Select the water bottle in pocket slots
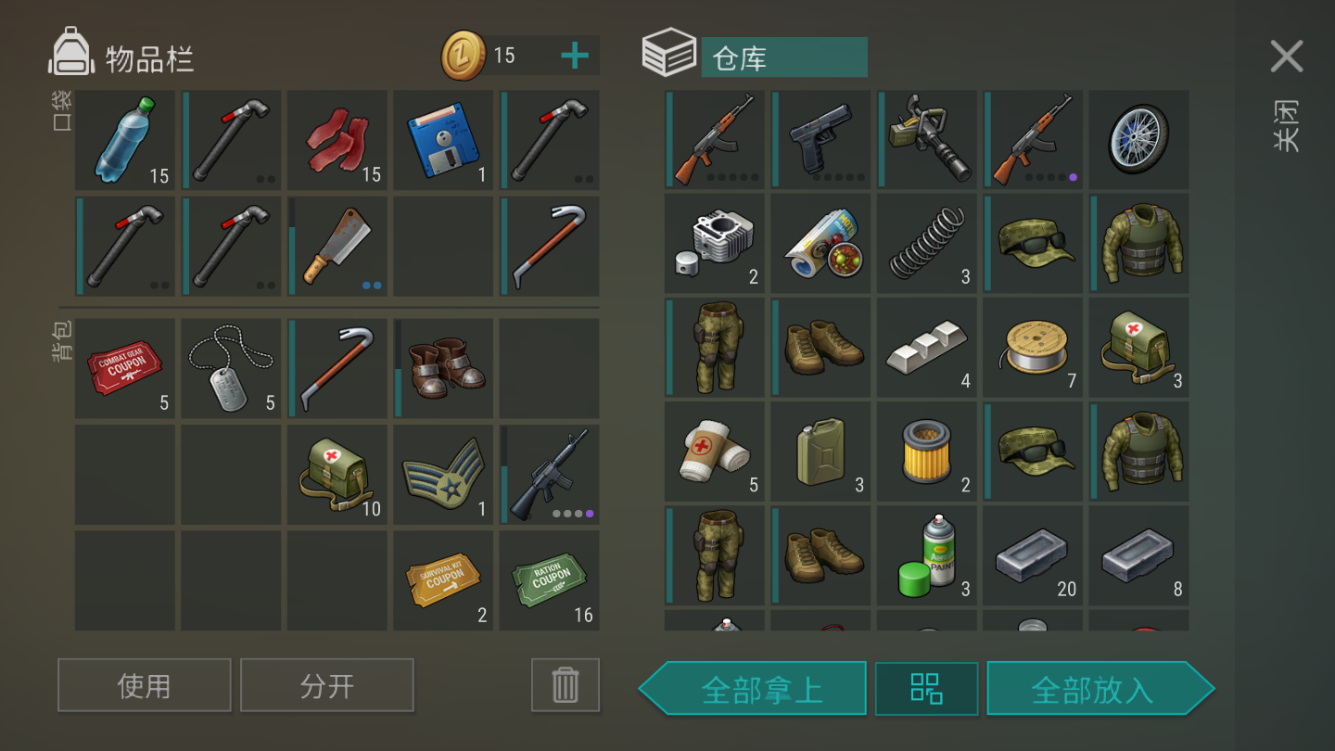1335x751 pixels. point(125,140)
